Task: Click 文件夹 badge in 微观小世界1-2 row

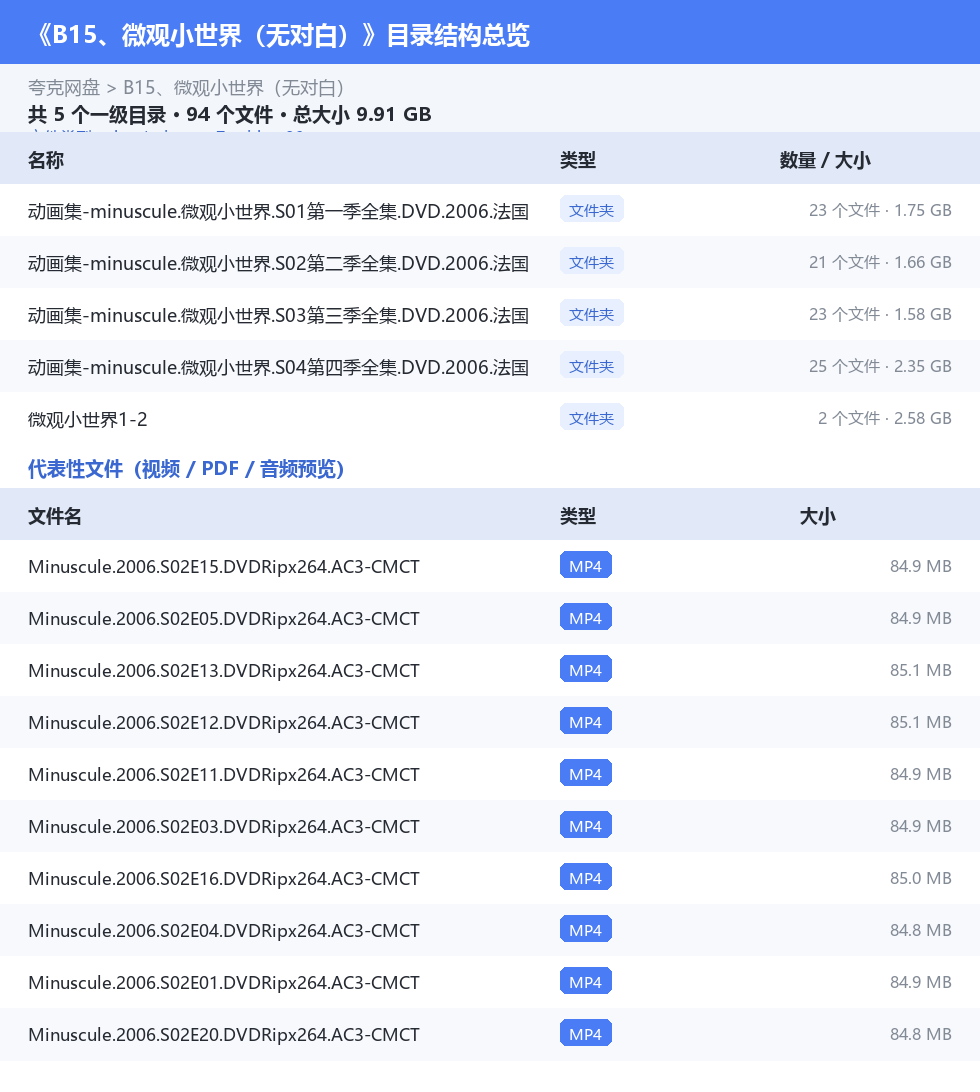Action: click(591, 418)
